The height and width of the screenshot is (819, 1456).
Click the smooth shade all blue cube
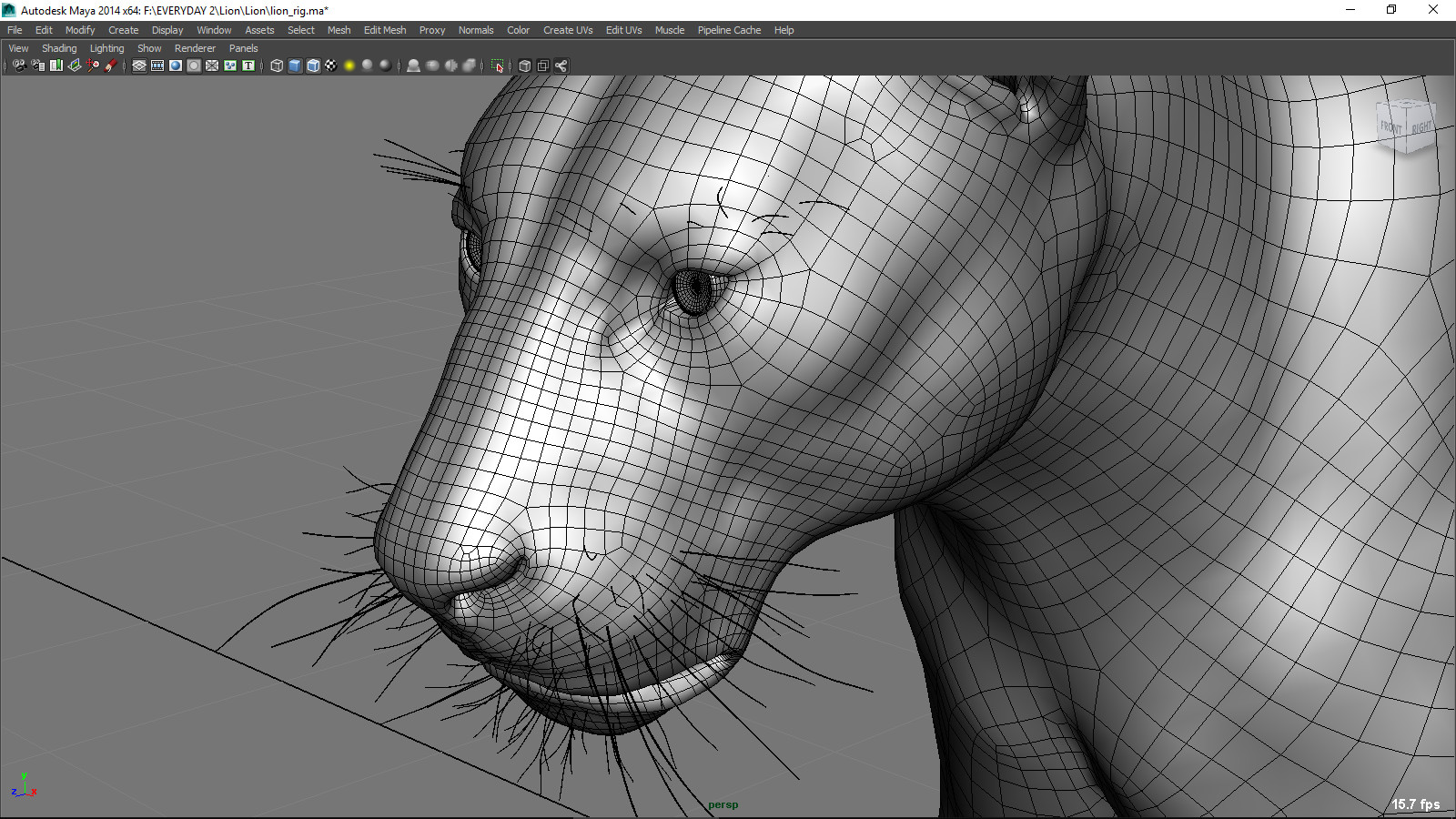295,66
